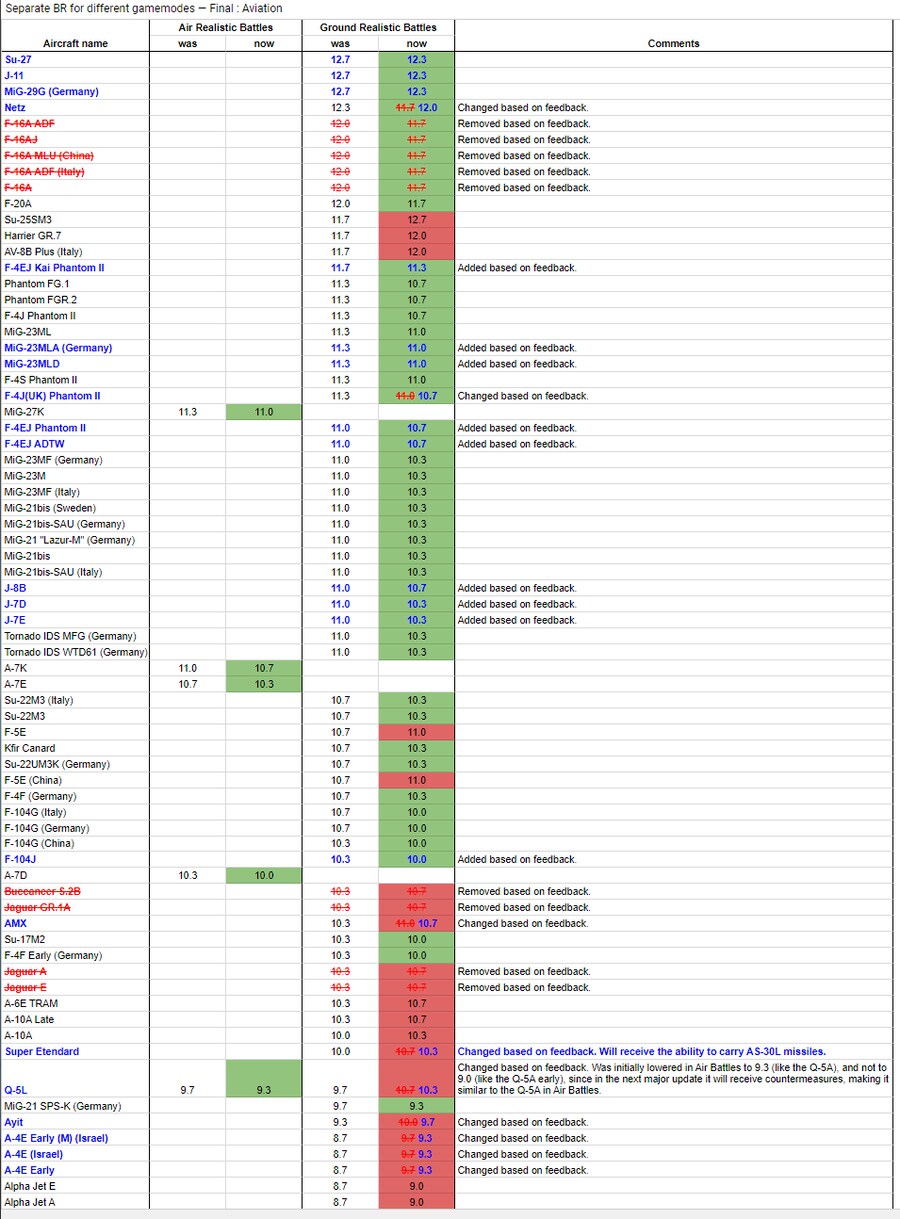Select the "F-4S Phantom II" name cell
The image size is (900, 1219).
(x=75, y=380)
